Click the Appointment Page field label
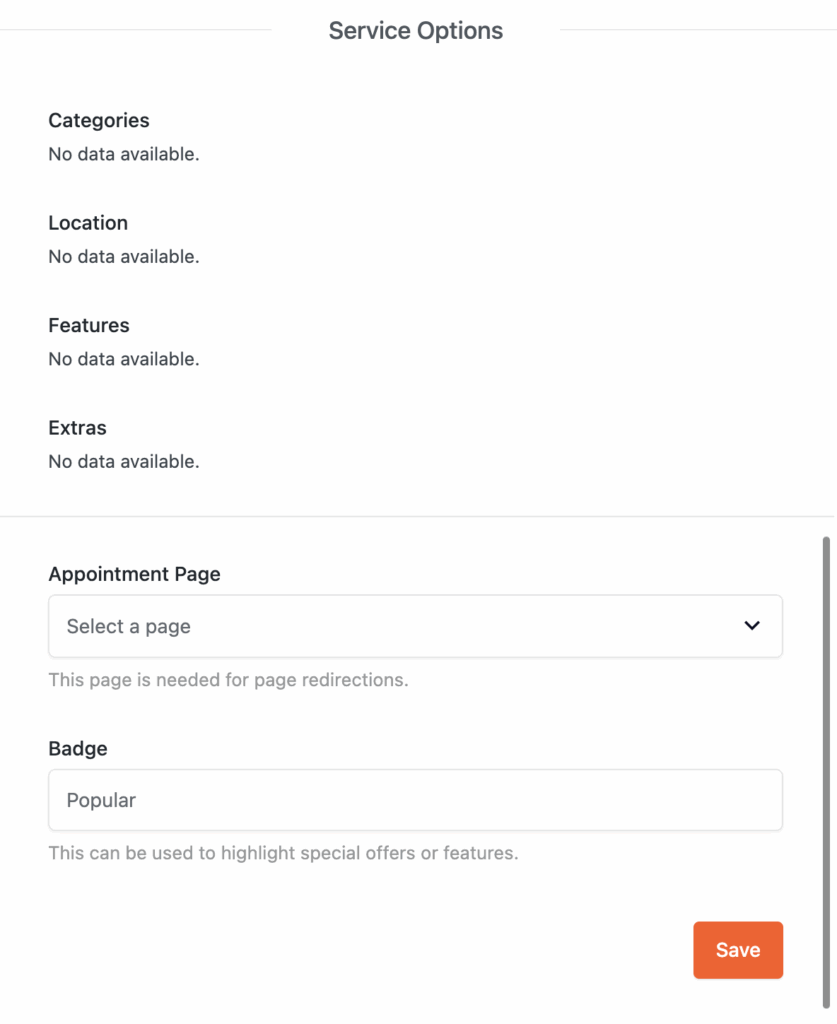This screenshot has height=1024, width=837. click(x=134, y=574)
